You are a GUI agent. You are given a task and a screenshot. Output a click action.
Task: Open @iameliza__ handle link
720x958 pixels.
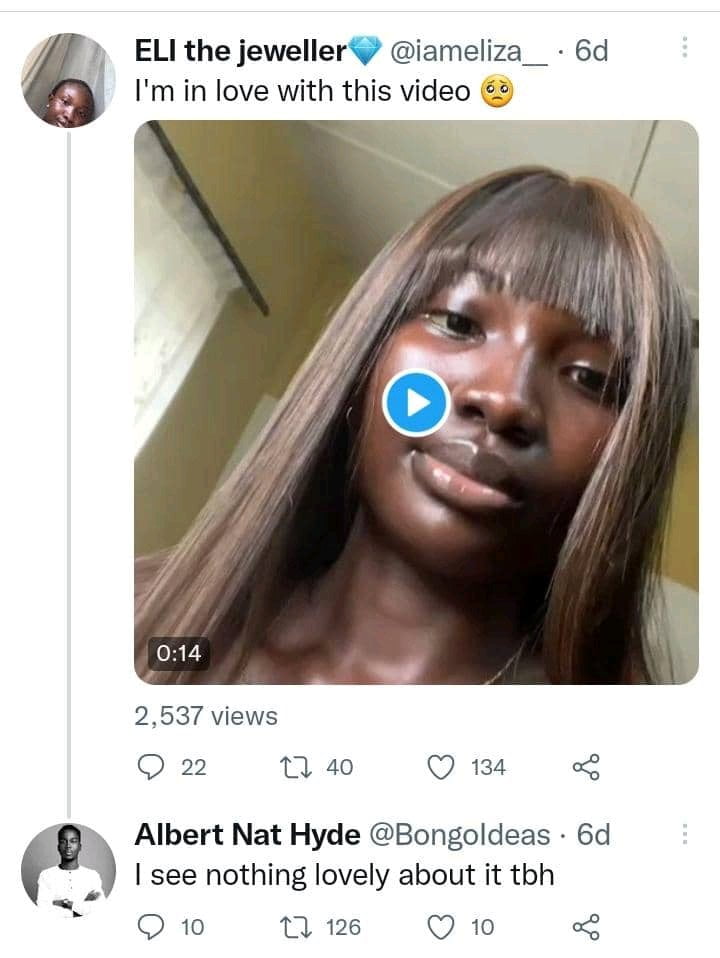[x=469, y=51]
